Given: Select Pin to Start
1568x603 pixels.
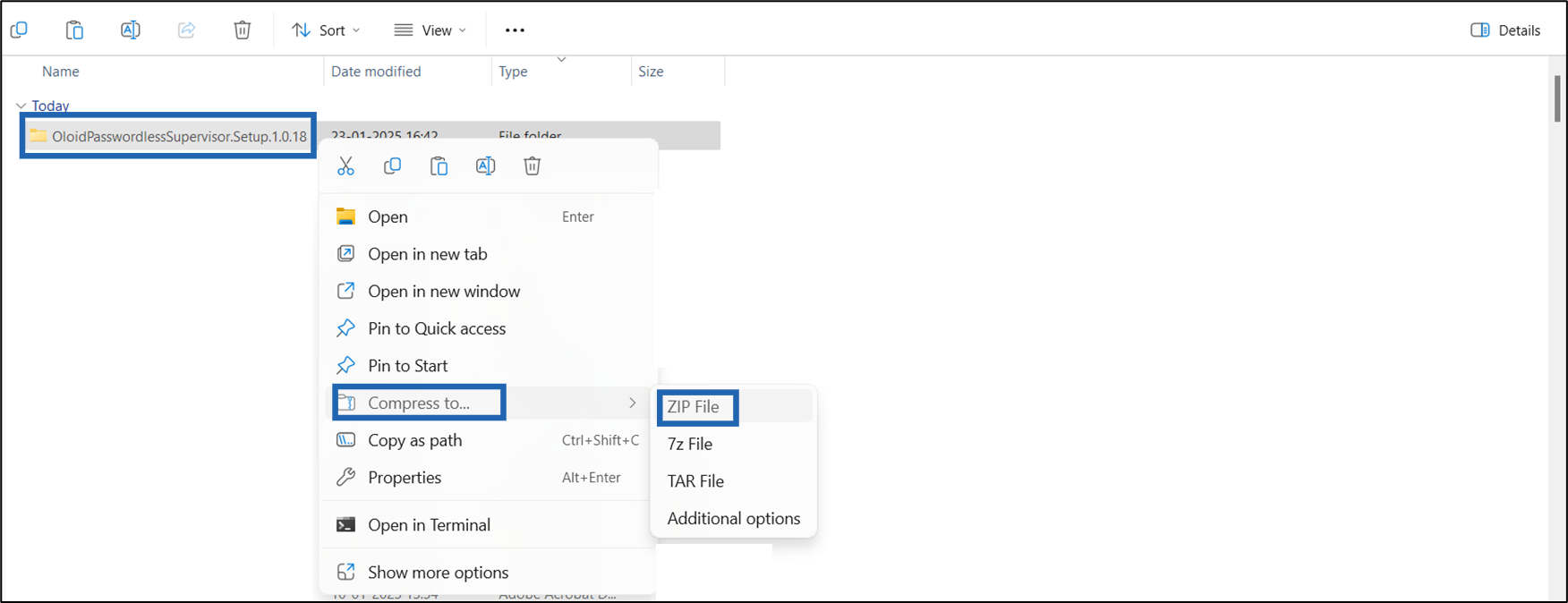Looking at the screenshot, I should 488,366.
